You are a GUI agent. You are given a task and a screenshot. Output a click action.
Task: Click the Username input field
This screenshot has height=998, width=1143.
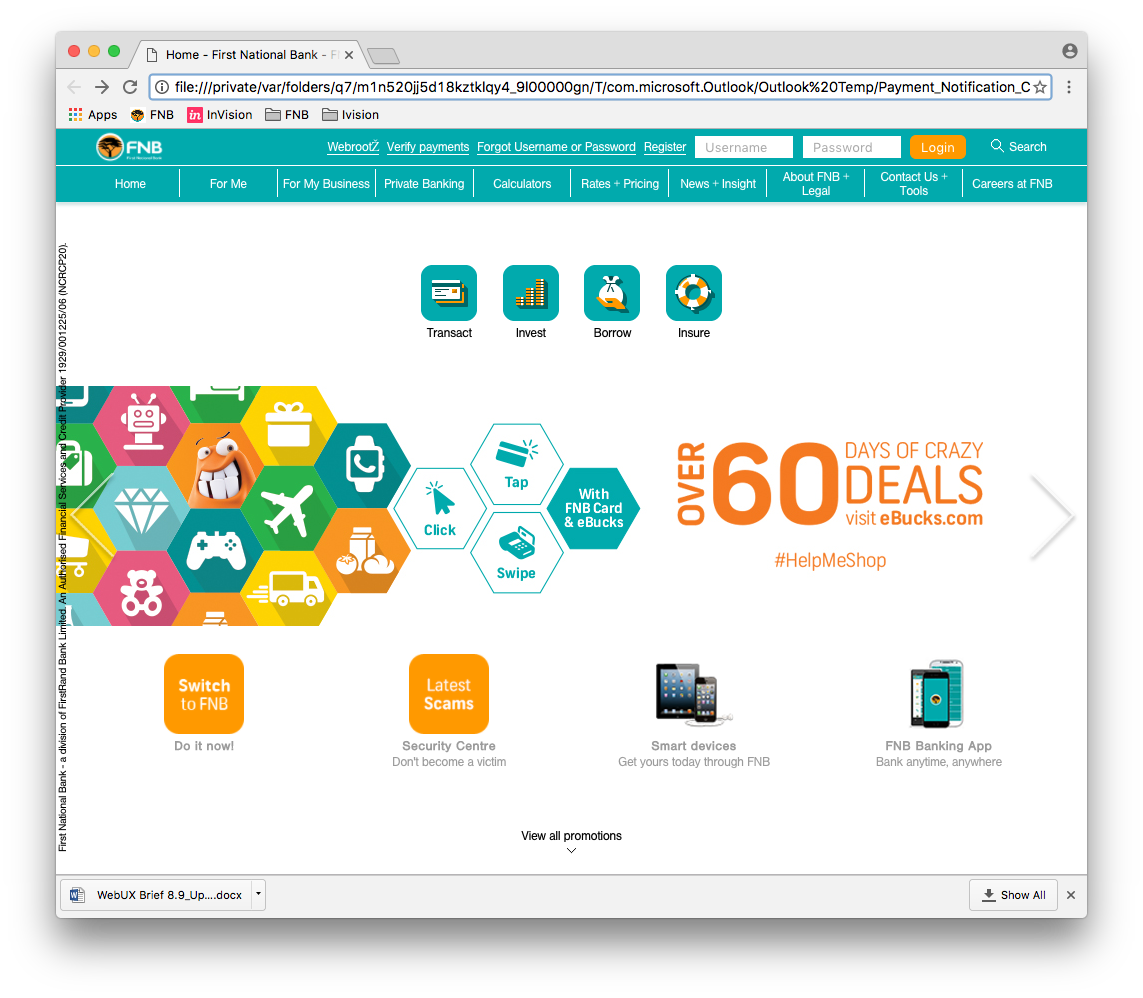pyautogui.click(x=744, y=147)
